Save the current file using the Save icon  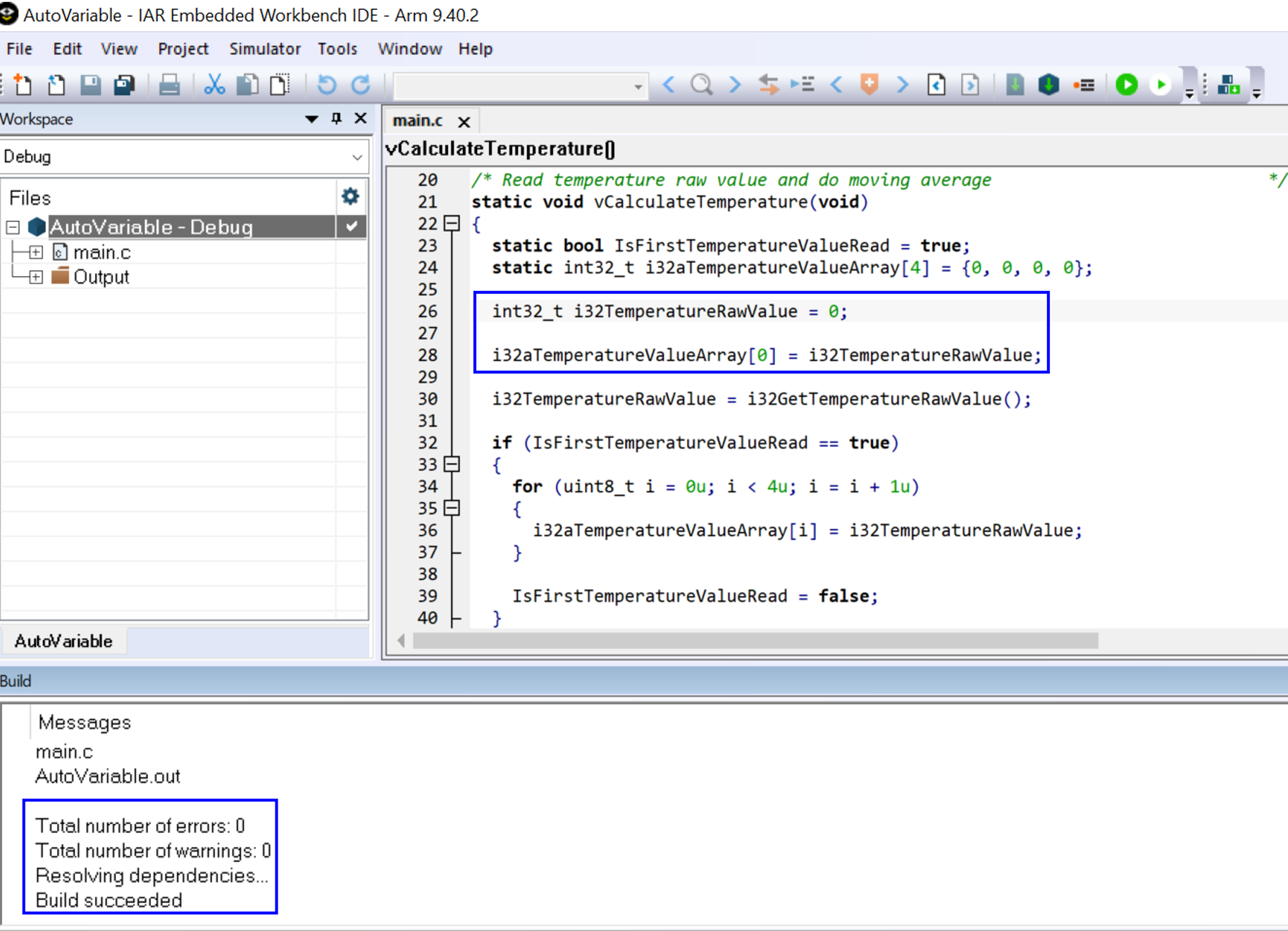tap(91, 85)
